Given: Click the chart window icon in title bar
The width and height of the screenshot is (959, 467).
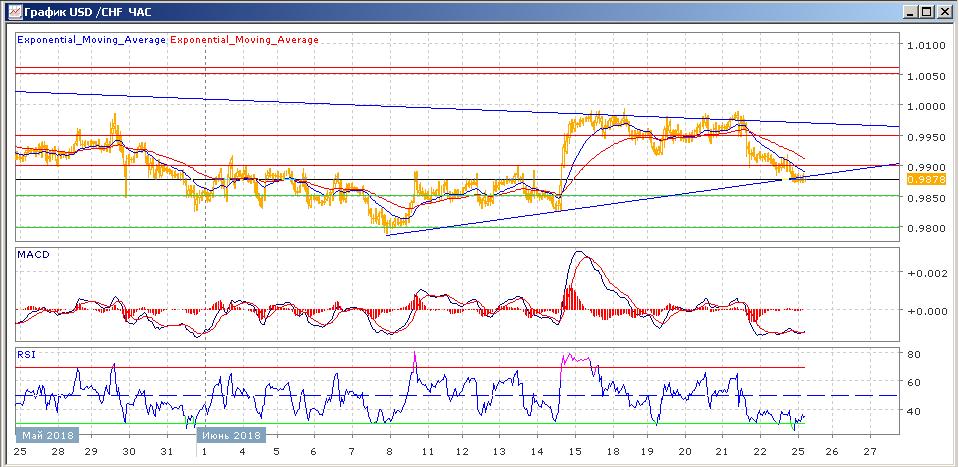Looking at the screenshot, I should [14, 10].
